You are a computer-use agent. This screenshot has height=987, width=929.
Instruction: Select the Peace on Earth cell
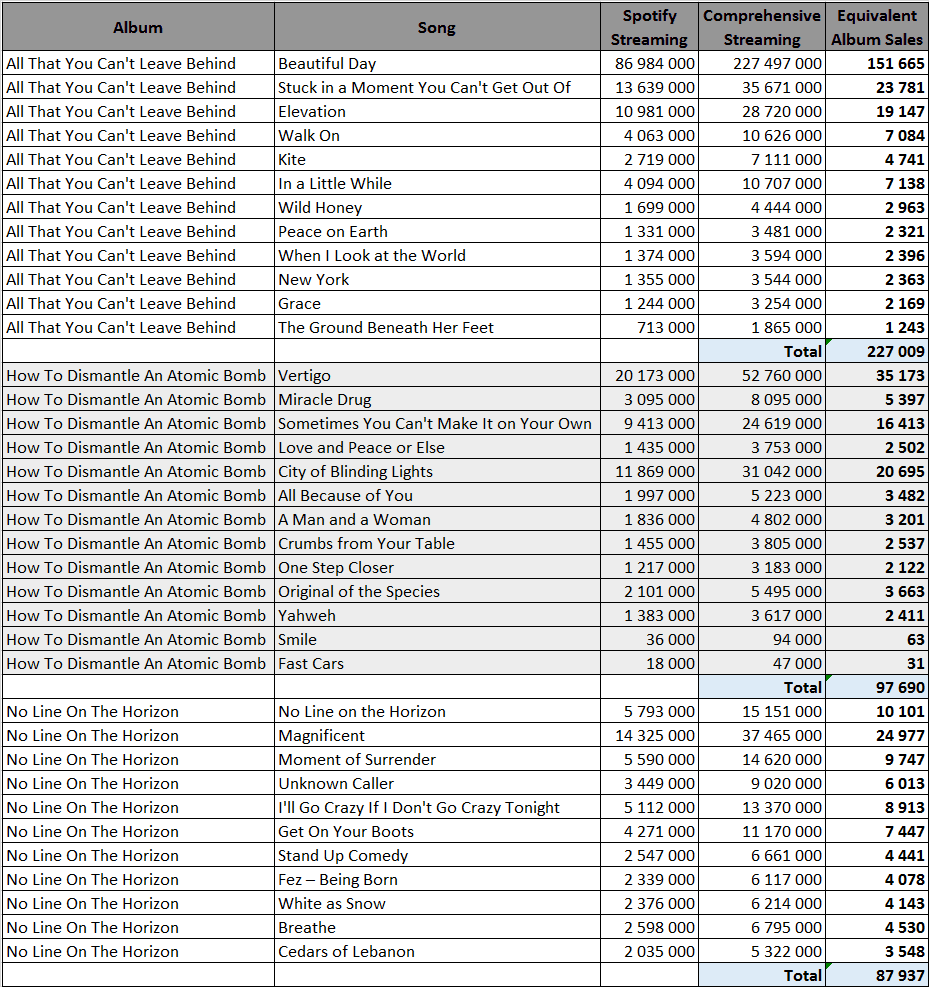(437, 231)
